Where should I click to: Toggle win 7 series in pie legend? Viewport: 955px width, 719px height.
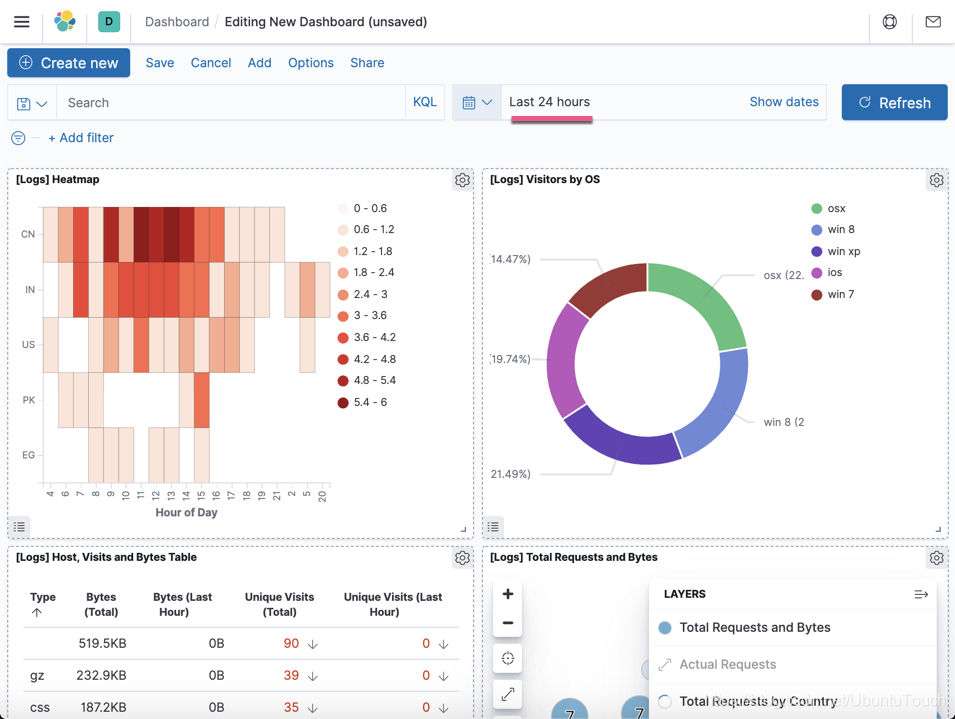pyautogui.click(x=833, y=295)
